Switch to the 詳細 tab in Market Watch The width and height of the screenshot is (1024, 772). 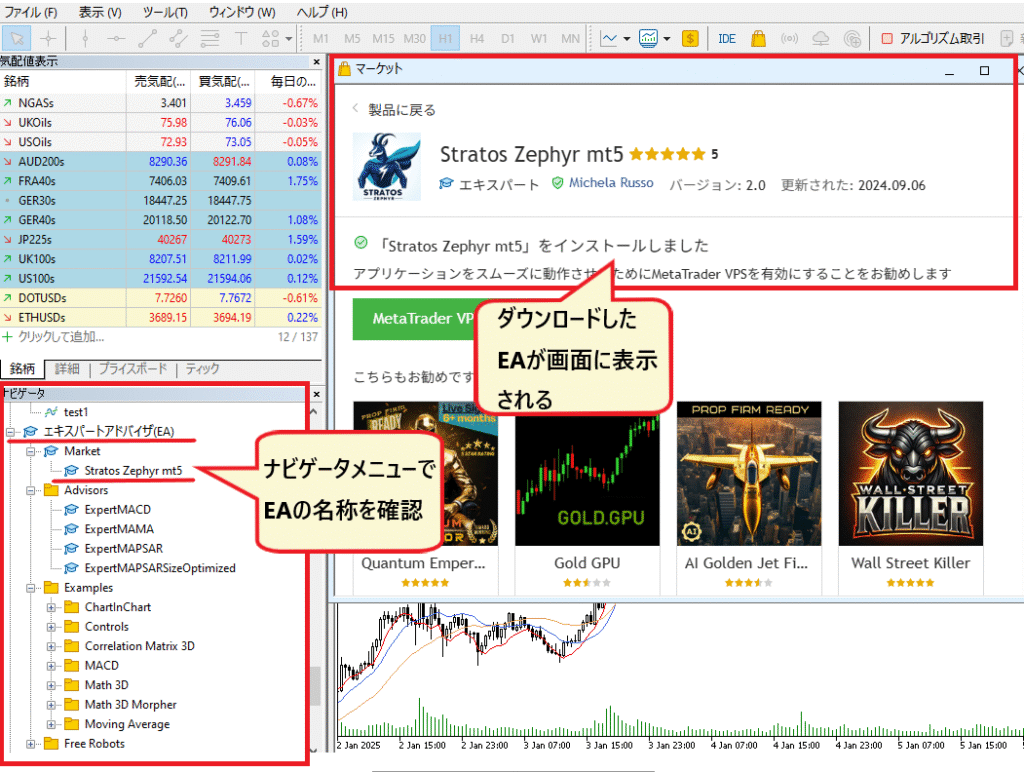67,369
